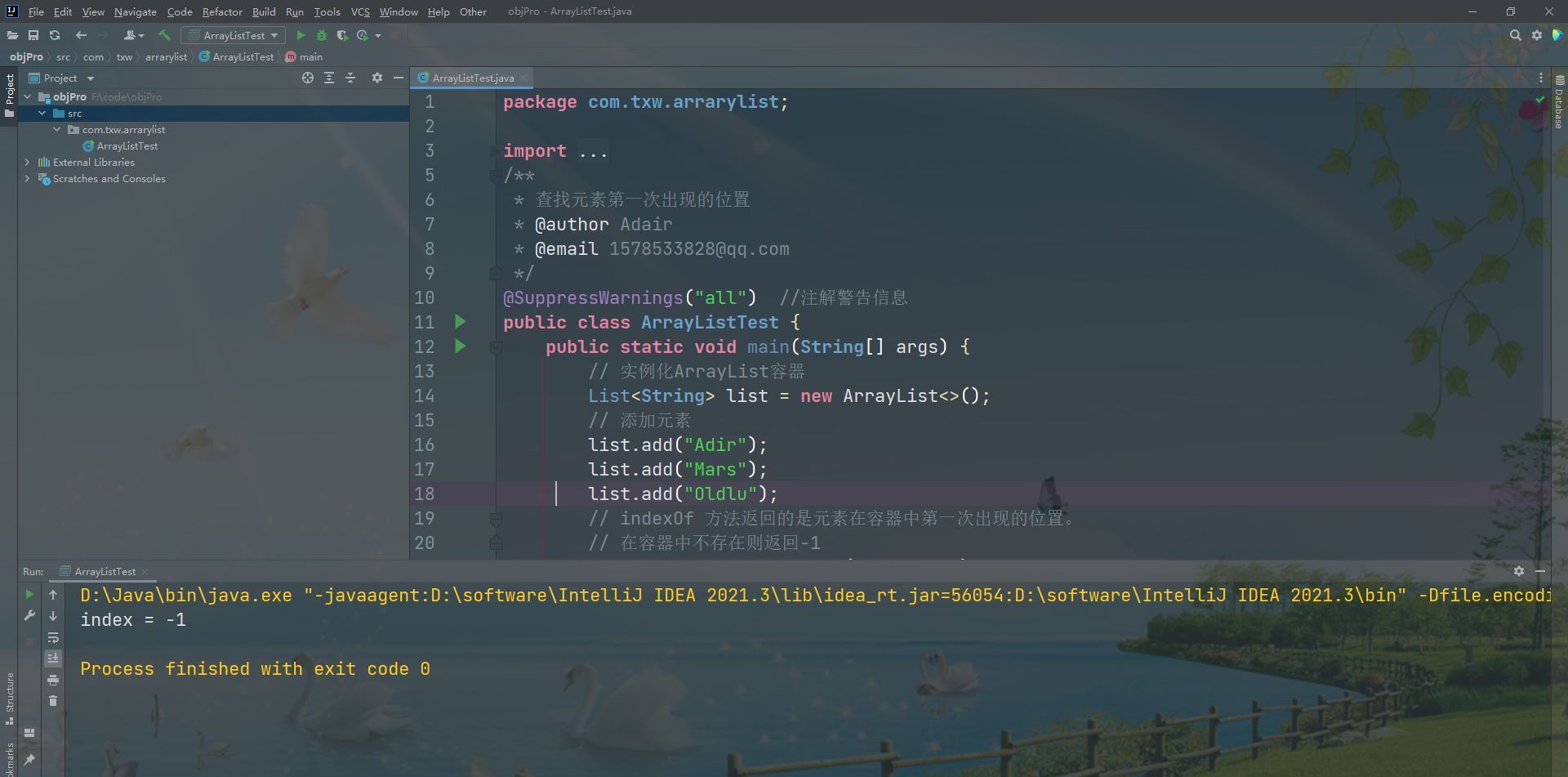Open the user/code-with-me dropdown icon
Viewport: 1568px width, 777px height.
(x=133, y=35)
